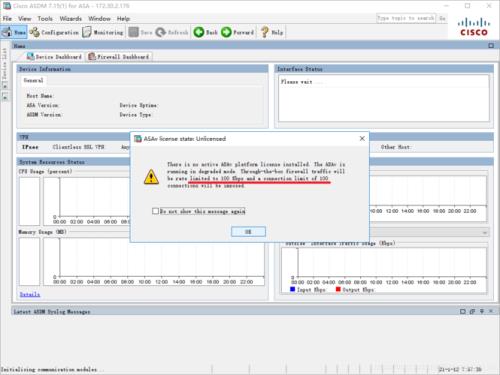Switch to the Firewall Dashboard tab

tap(119, 57)
